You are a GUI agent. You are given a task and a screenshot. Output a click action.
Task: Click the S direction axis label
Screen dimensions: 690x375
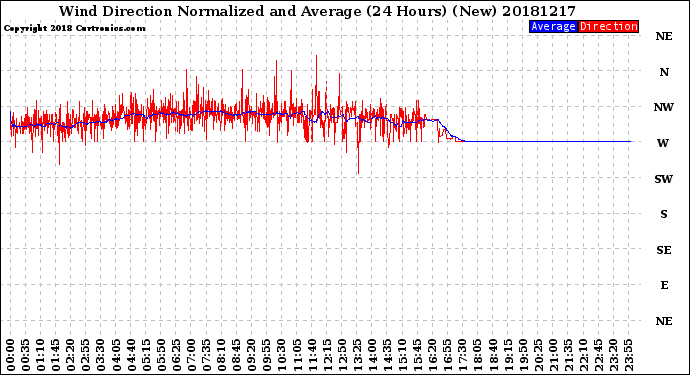pyautogui.click(x=664, y=214)
